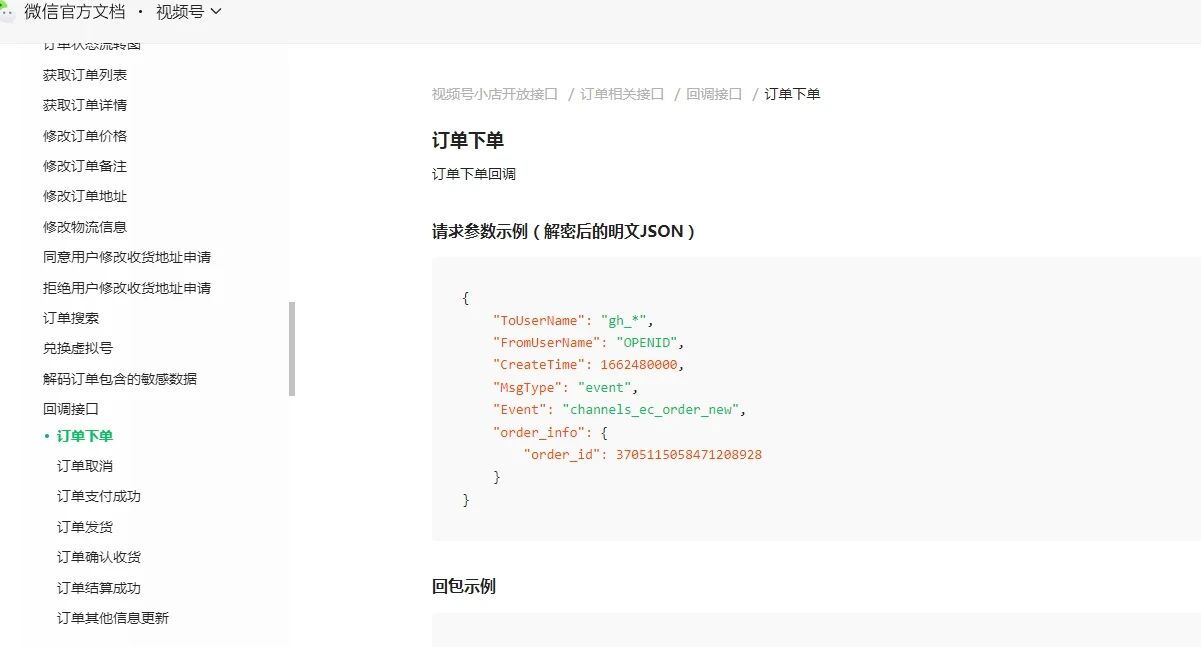Viewport: 1201px width, 647px height.
Task: Select 兑换虚拟号 in the sidebar
Action: tap(78, 348)
